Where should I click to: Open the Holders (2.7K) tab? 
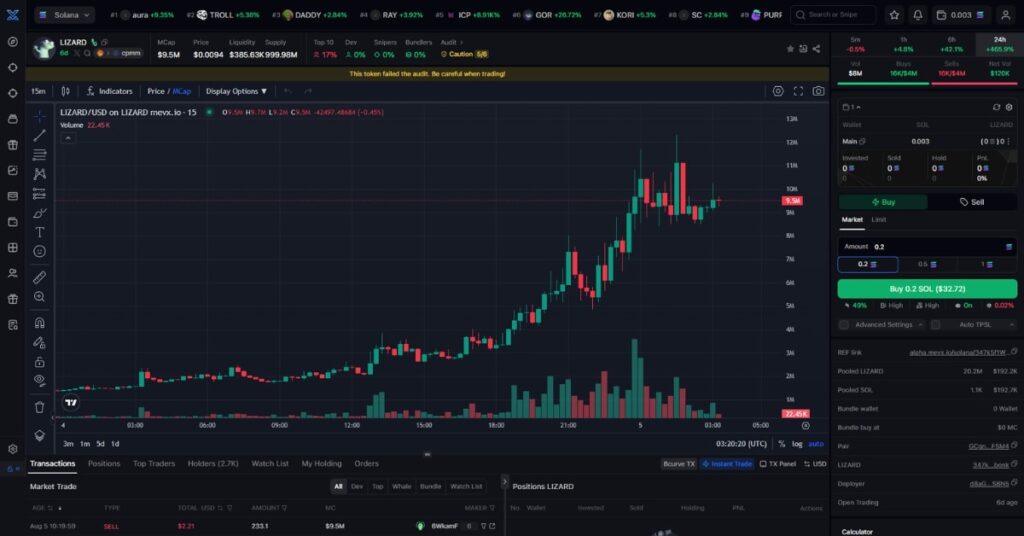(x=213, y=464)
